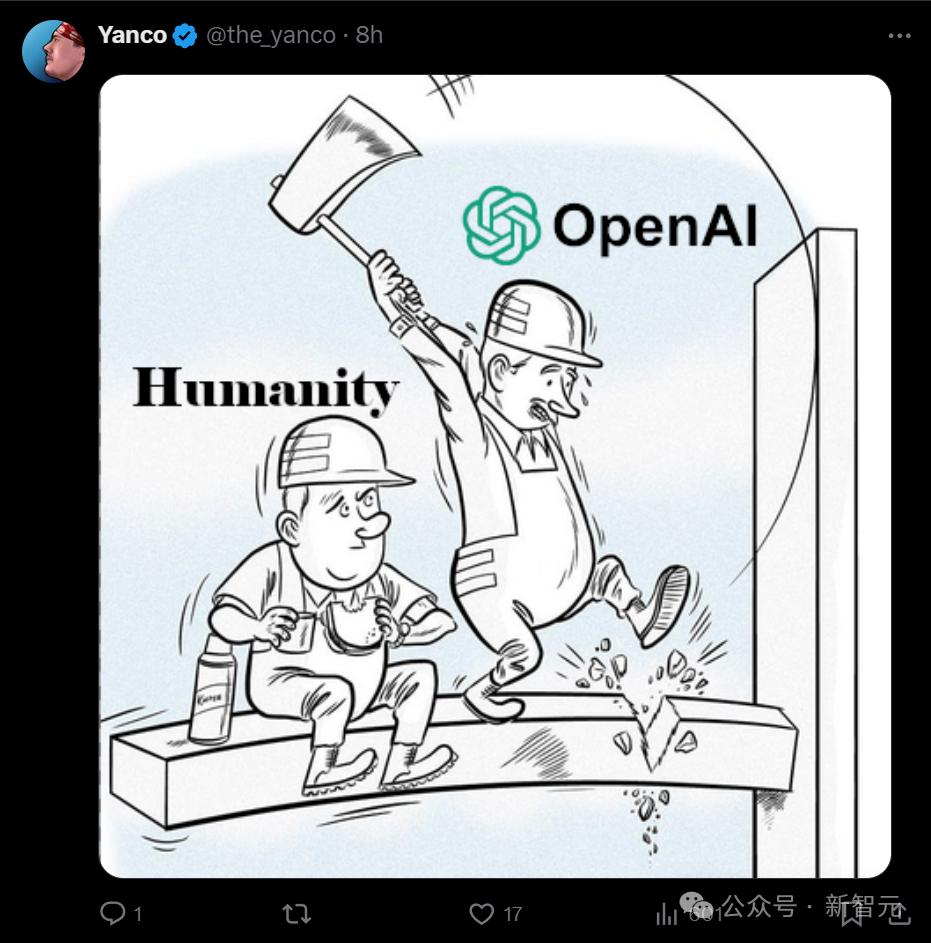The image size is (931, 943).
Task: Reply to the tweet via speech-bubble icon
Action: (112, 913)
